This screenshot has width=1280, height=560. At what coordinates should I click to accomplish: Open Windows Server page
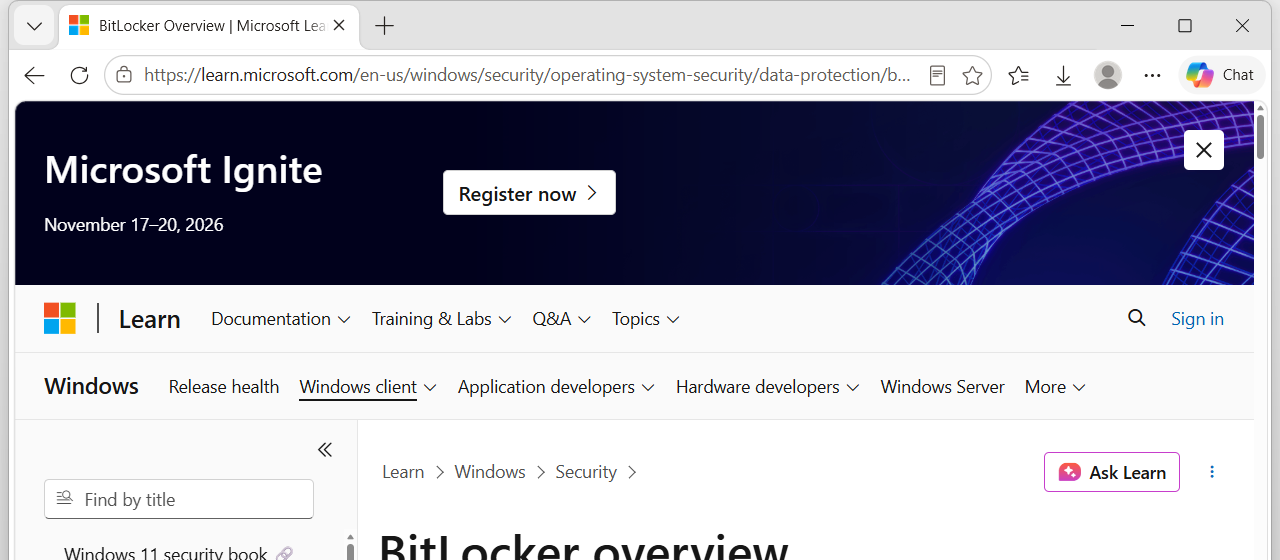tap(943, 387)
